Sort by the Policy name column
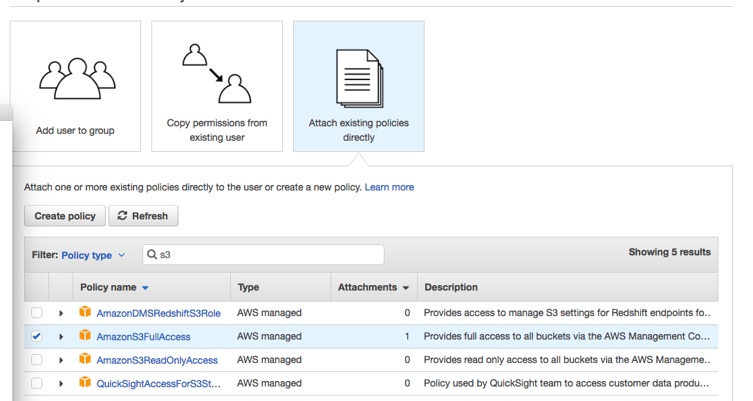The image size is (753, 401). point(114,287)
